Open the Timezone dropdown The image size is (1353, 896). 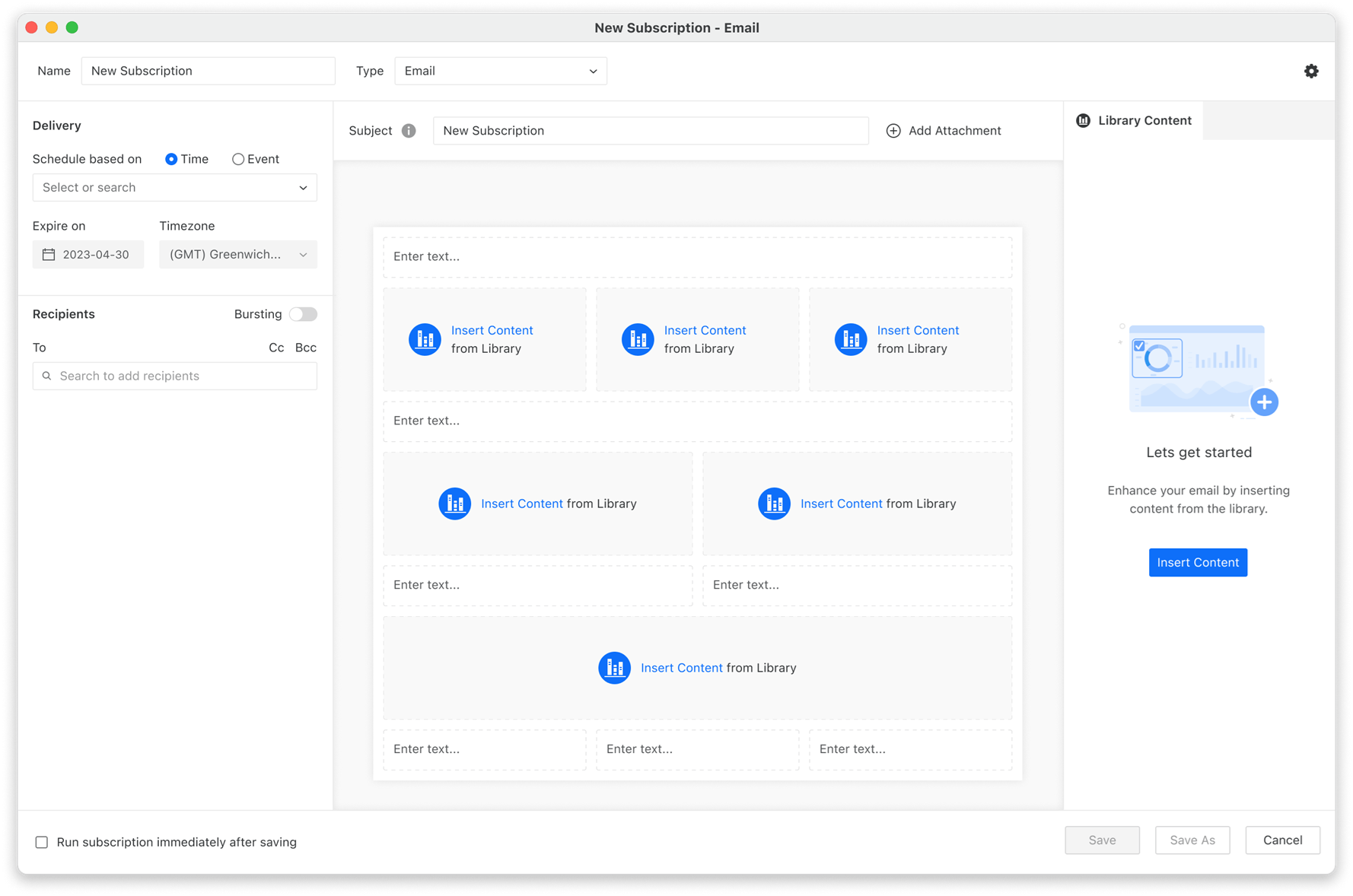click(x=237, y=254)
